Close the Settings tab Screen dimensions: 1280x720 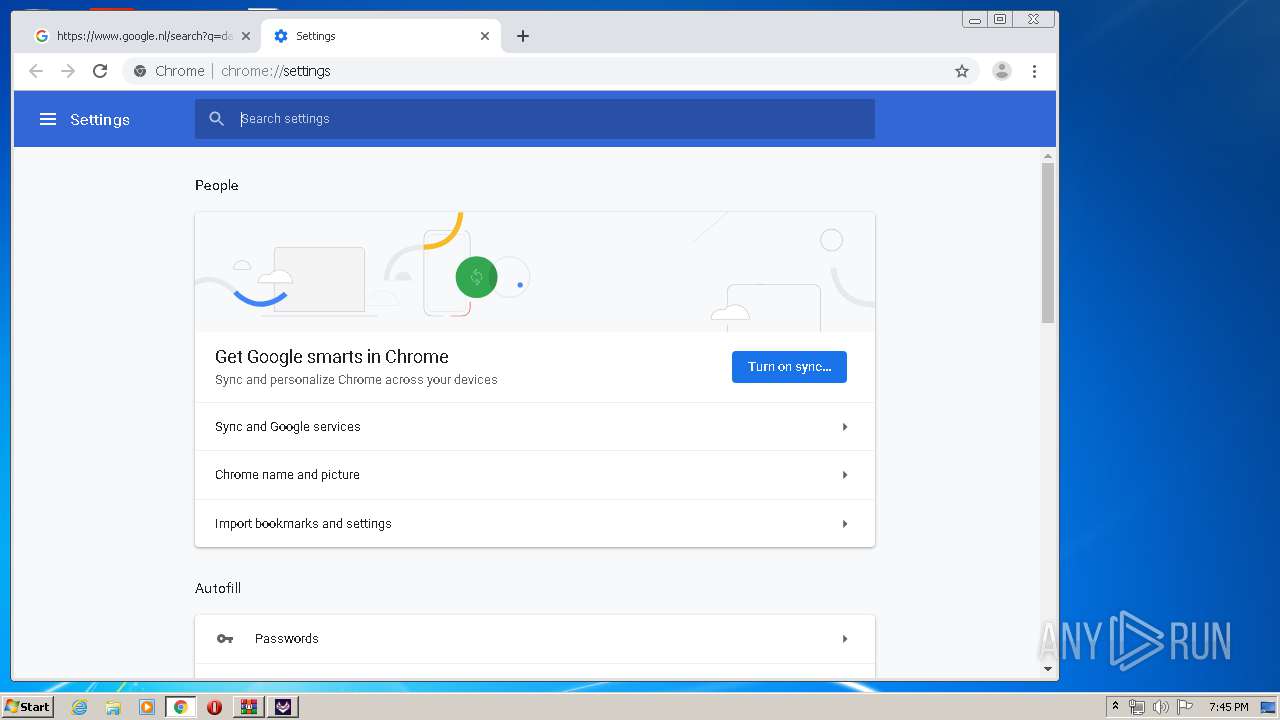485,36
